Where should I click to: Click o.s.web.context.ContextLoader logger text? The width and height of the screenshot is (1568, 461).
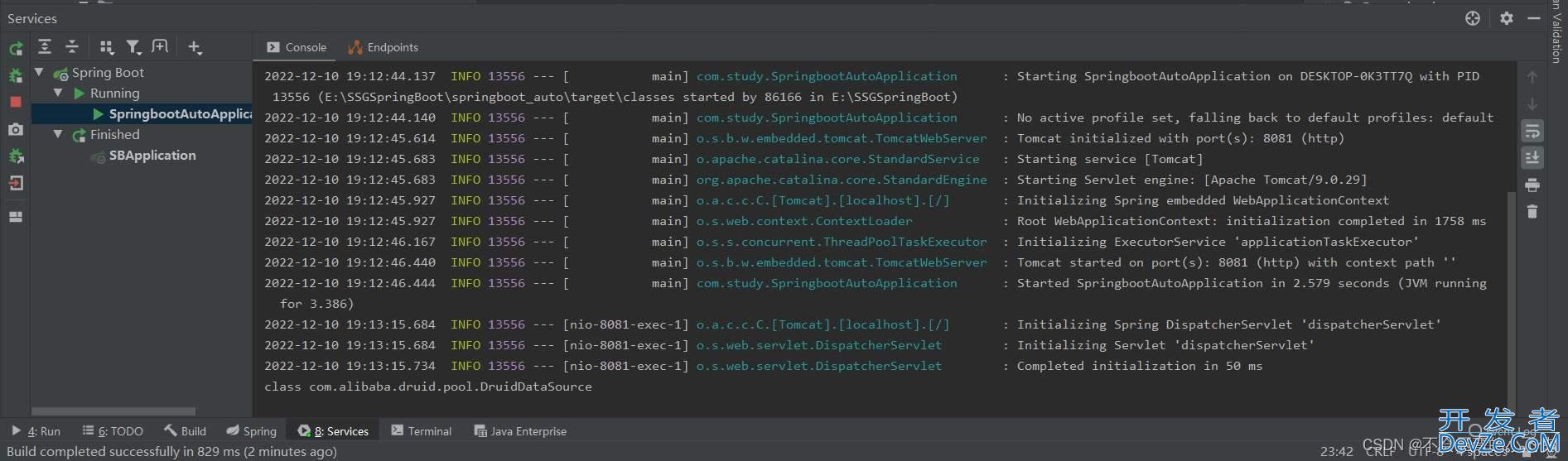click(804, 221)
